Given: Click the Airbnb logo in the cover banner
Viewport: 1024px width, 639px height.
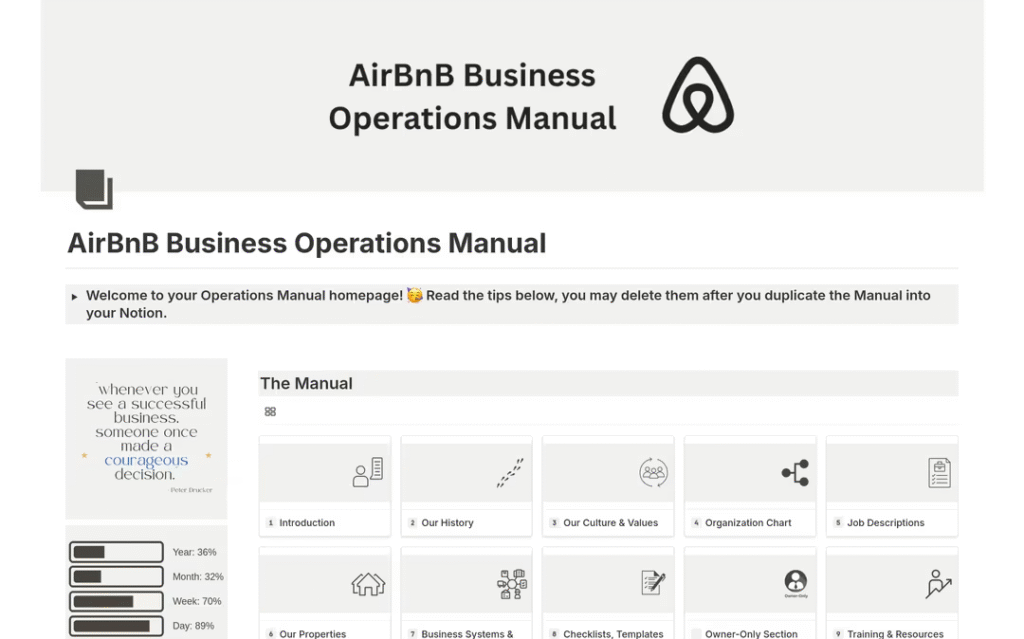Looking at the screenshot, I should point(697,95).
